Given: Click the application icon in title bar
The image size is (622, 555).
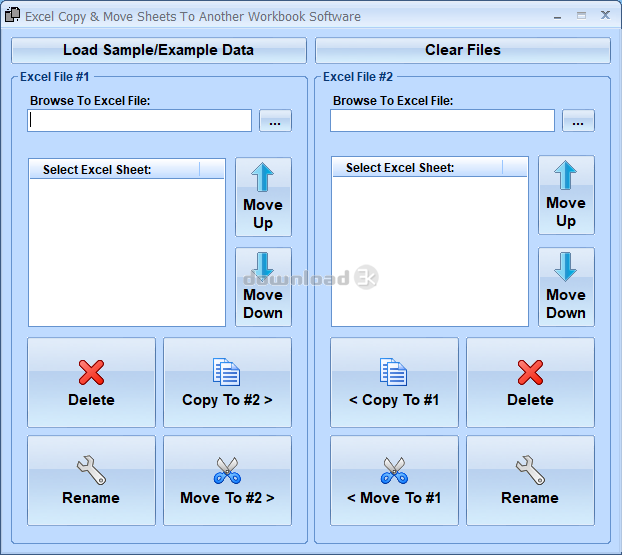Looking at the screenshot, I should pos(12,15).
